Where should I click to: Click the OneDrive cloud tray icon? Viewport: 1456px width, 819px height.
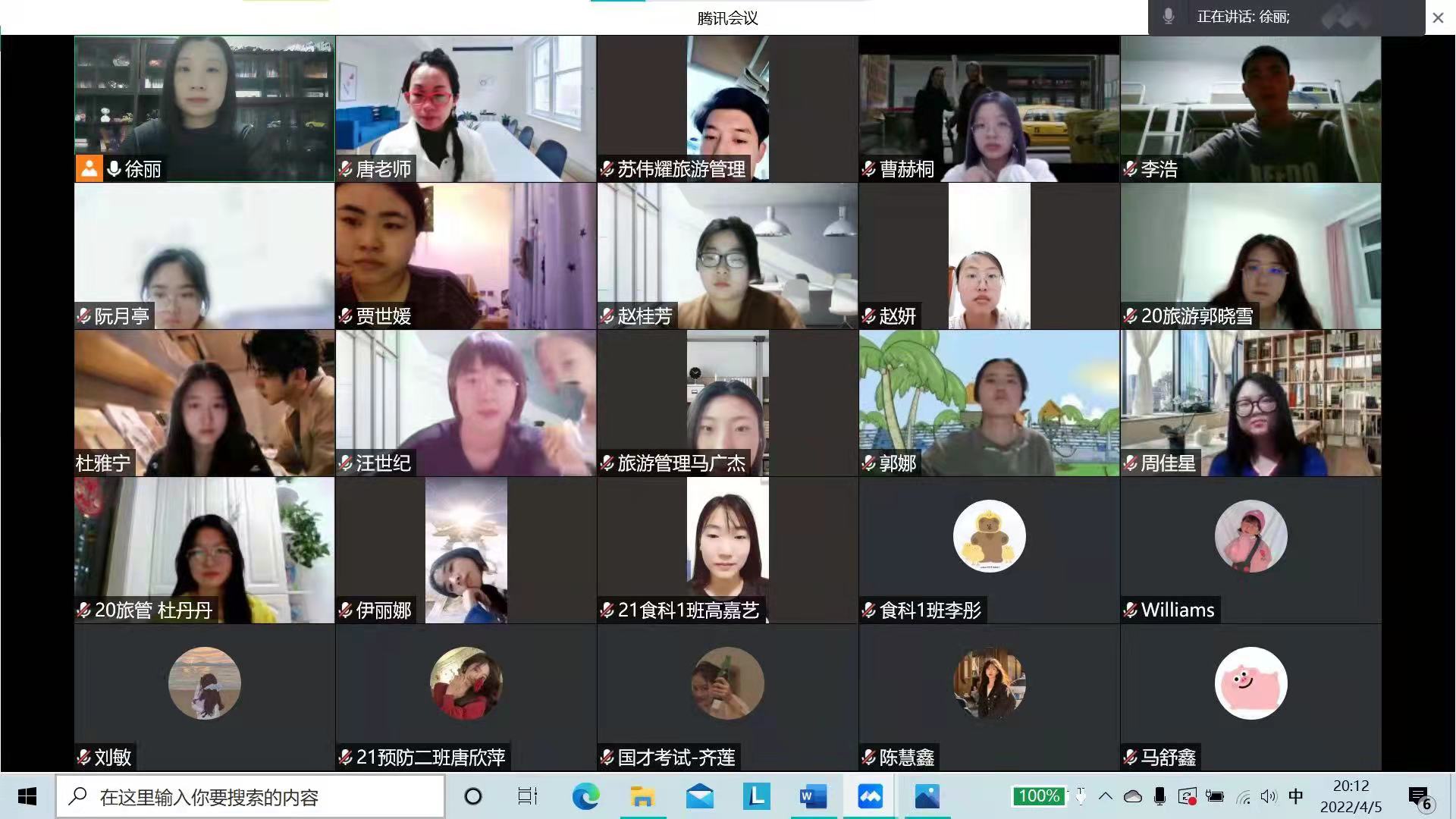pos(1132,796)
